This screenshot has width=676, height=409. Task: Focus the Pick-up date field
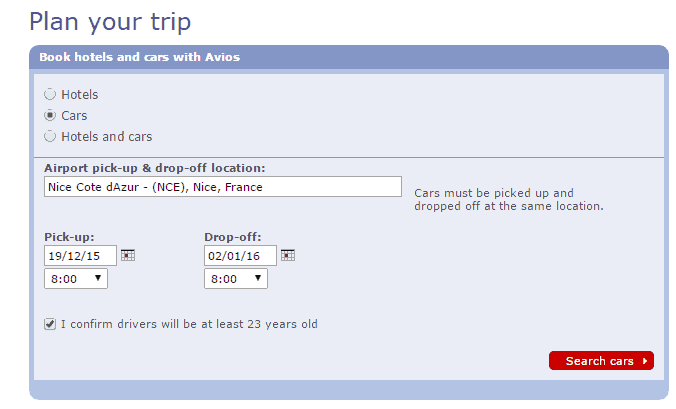(x=80, y=256)
